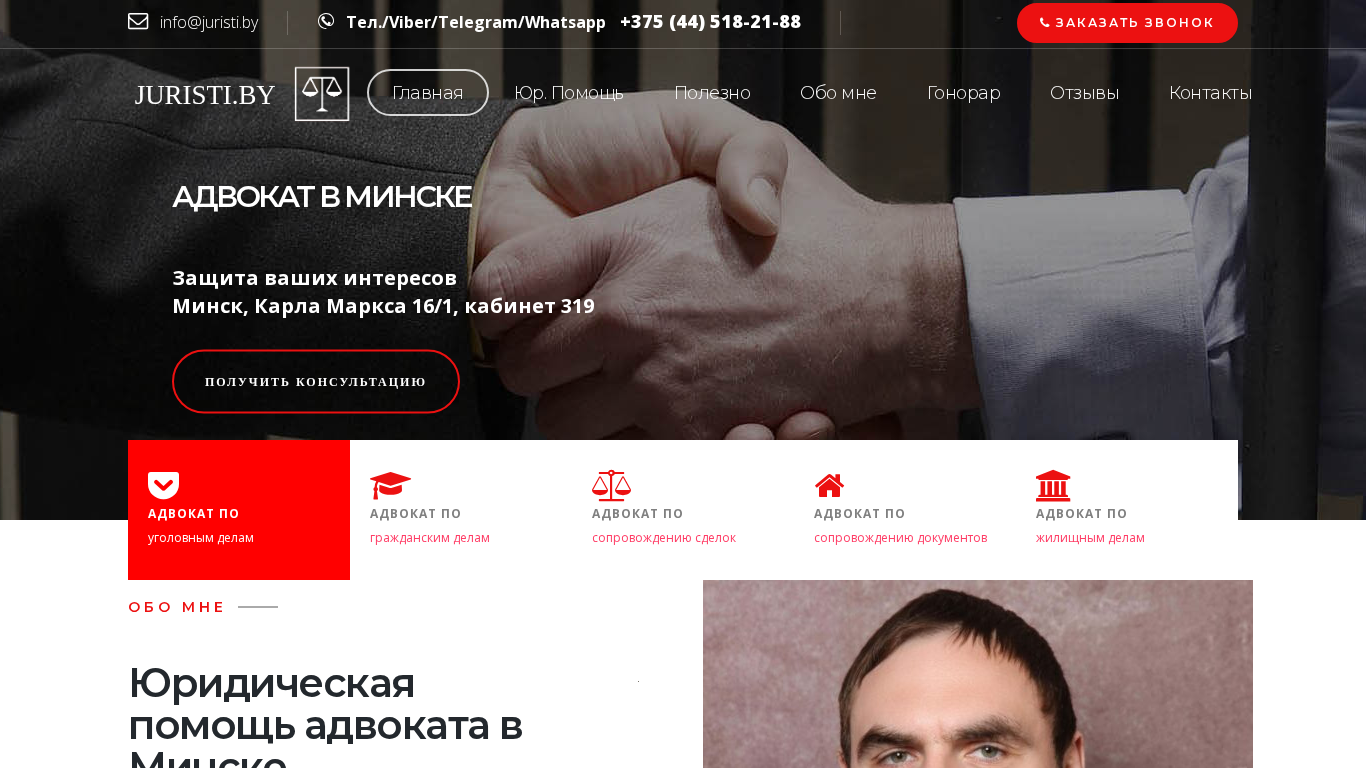Go to Контакты page
The width and height of the screenshot is (1366, 768).
coord(1210,93)
